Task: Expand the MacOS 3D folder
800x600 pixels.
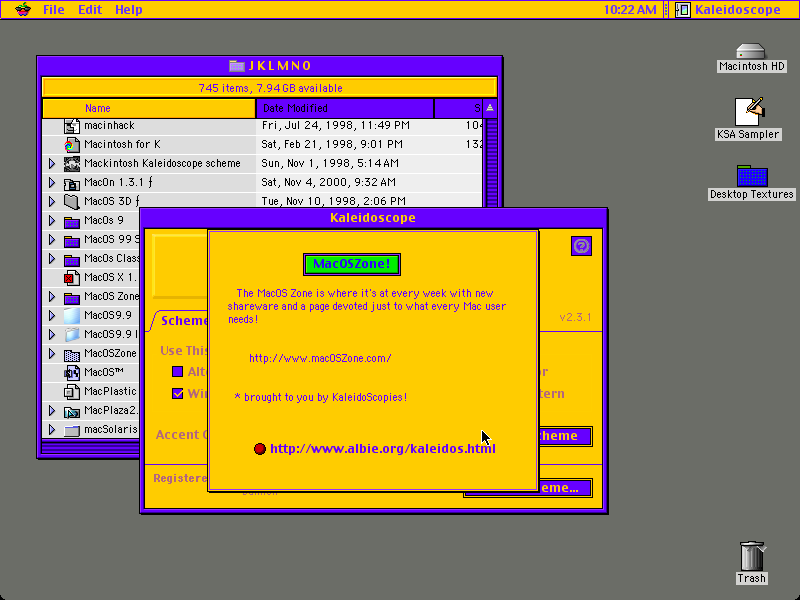Action: click(x=52, y=201)
